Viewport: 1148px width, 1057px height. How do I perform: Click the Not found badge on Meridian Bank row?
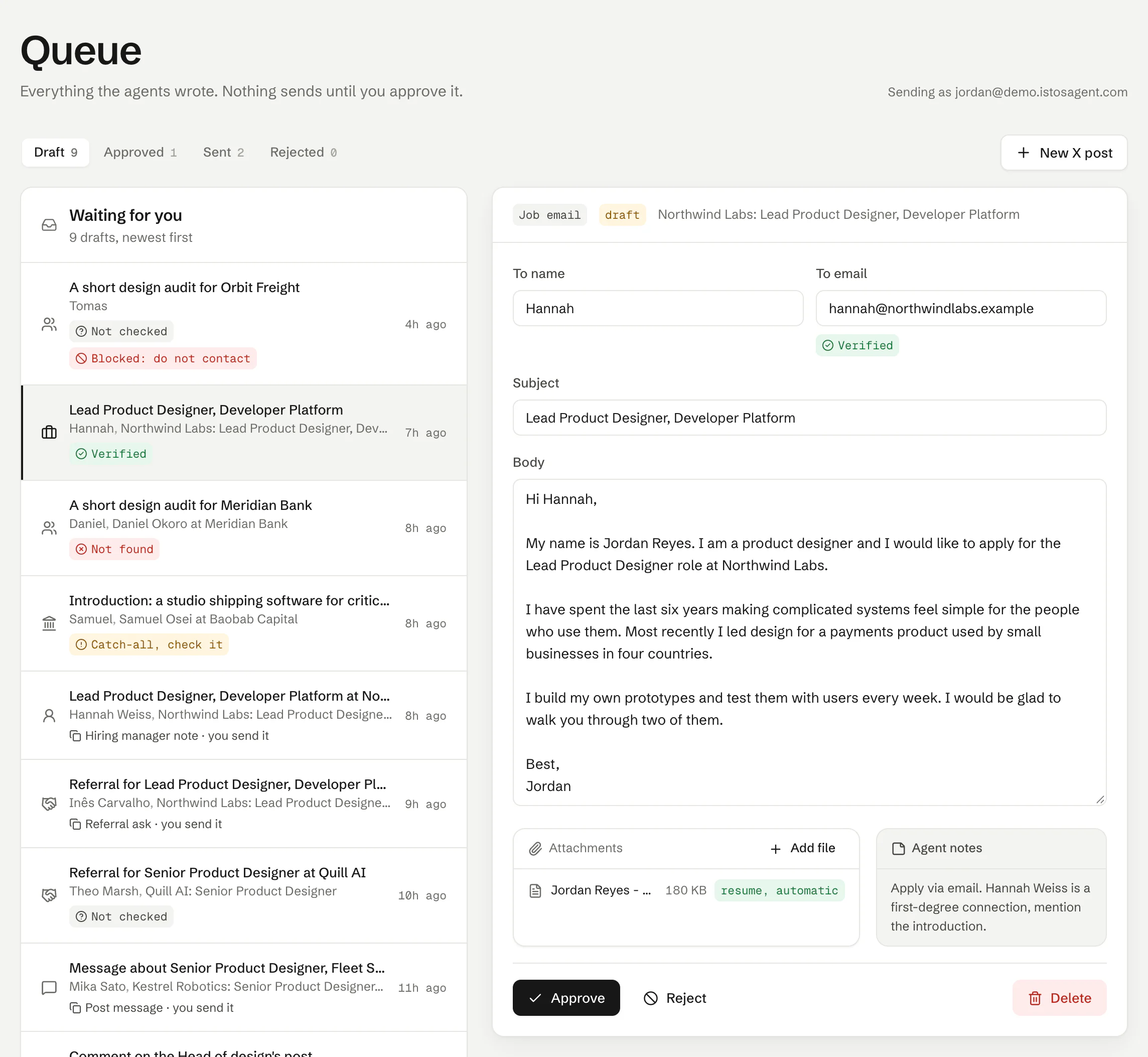114,549
